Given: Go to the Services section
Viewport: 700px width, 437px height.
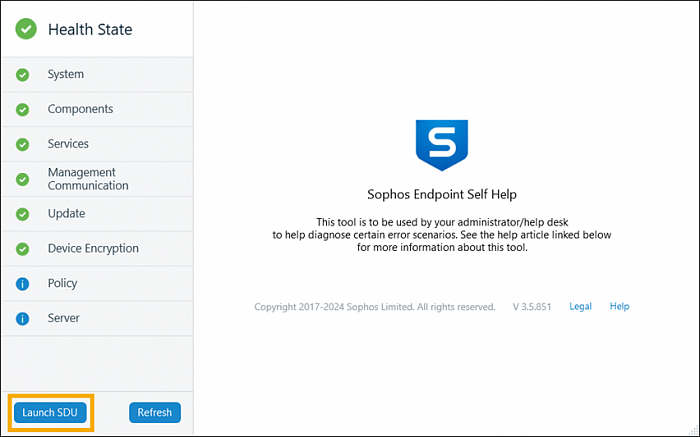Looking at the screenshot, I should pos(68,145).
